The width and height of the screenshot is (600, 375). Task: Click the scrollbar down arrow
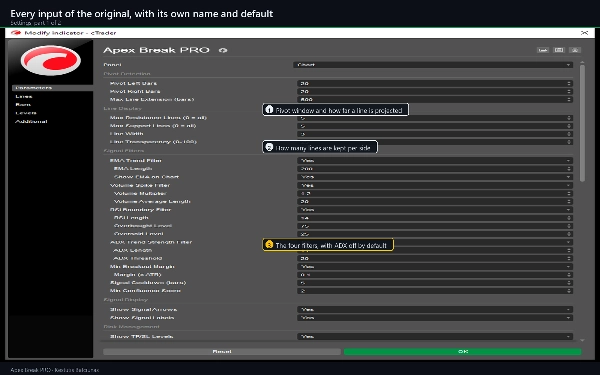point(582,340)
